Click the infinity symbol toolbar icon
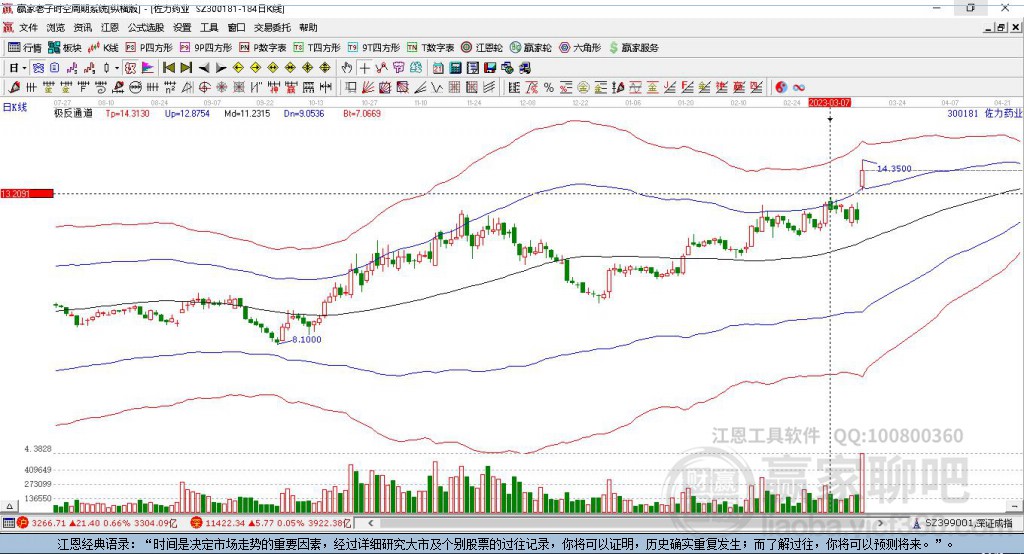This screenshot has width=1024, height=554. pos(799,88)
